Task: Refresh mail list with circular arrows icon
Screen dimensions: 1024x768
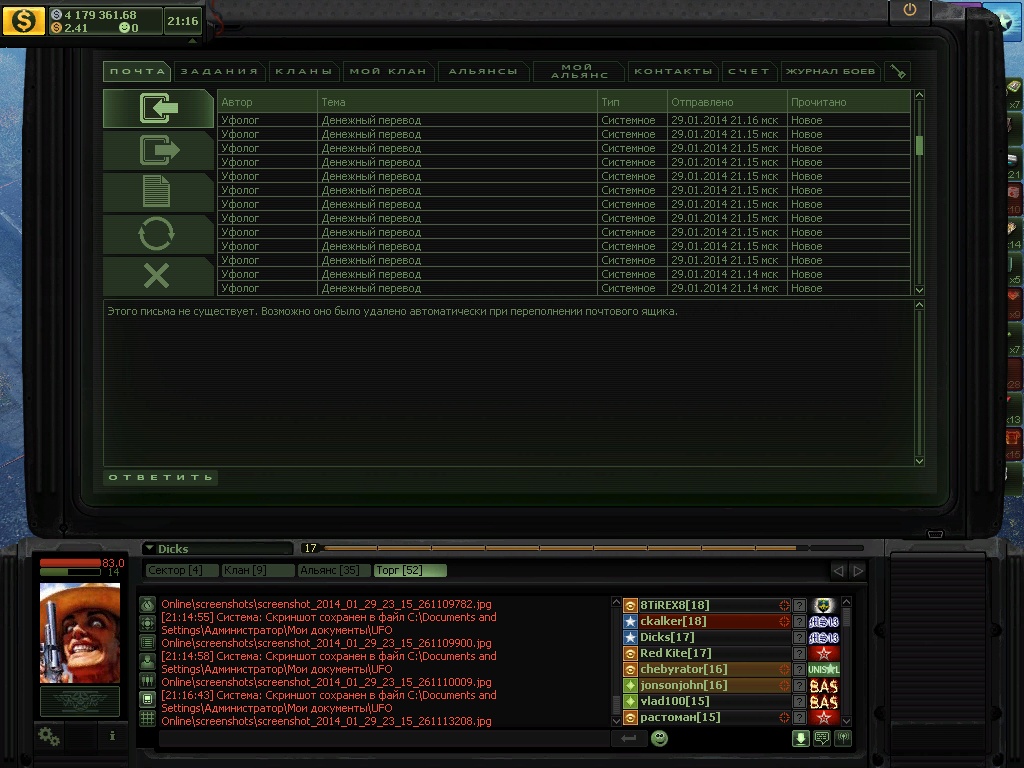Action: click(x=158, y=234)
